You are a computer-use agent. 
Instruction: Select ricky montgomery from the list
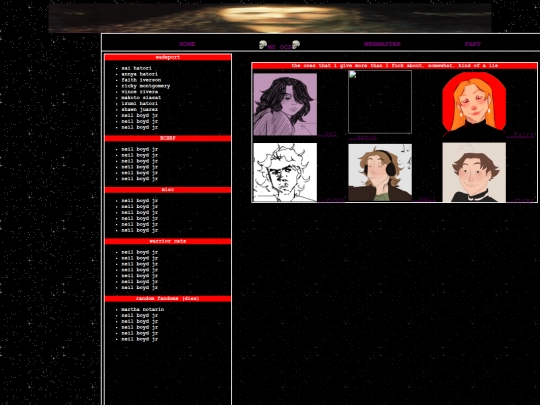[146, 86]
